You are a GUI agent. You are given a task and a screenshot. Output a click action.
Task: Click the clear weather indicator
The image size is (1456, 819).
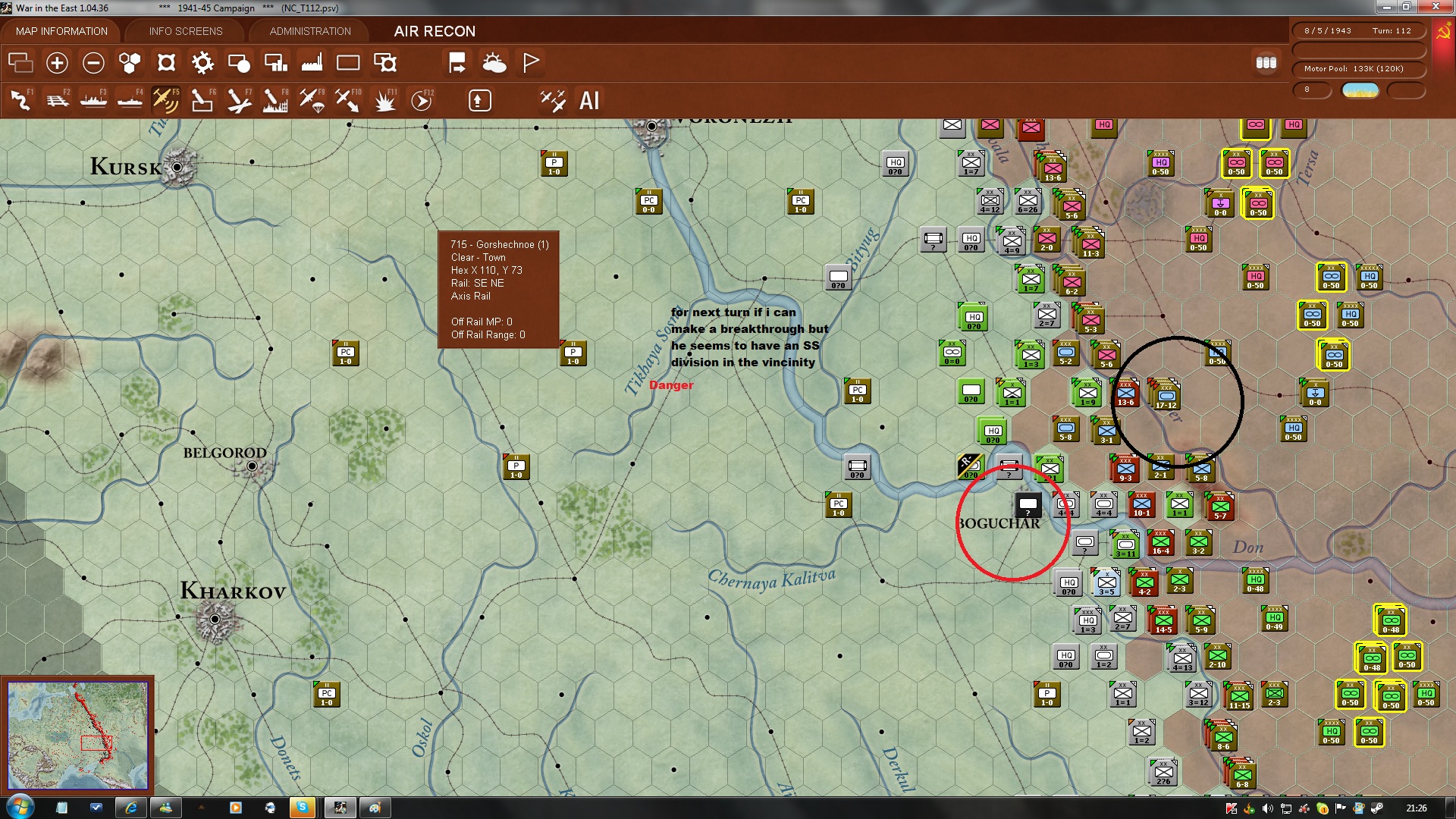pyautogui.click(x=1360, y=90)
